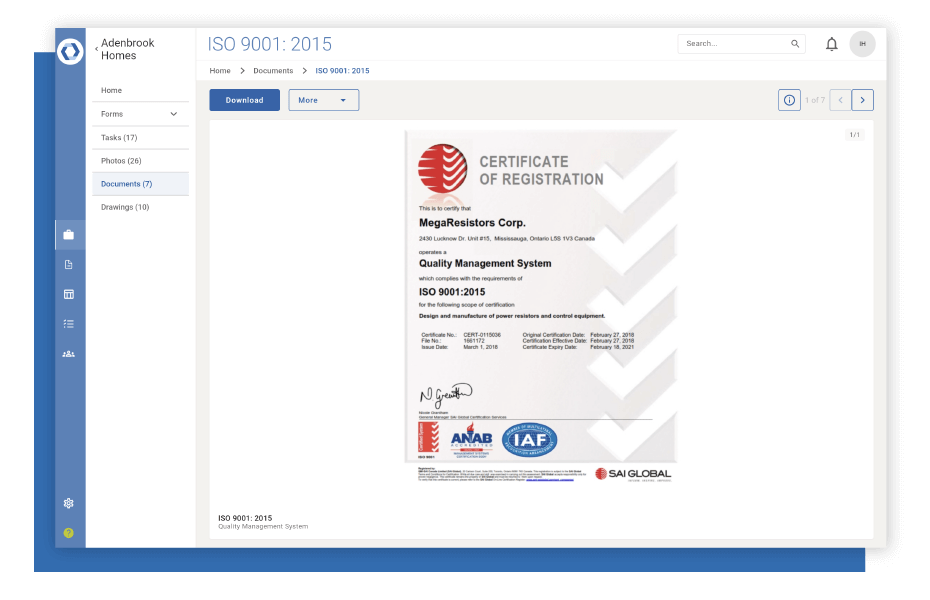Click into the Search field
Screen dimensions: 930x600
pos(741,44)
